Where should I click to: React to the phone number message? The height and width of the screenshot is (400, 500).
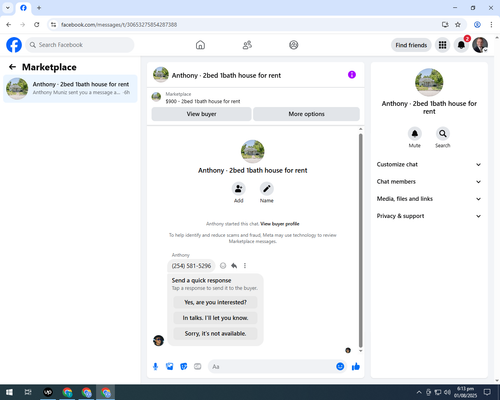223,266
